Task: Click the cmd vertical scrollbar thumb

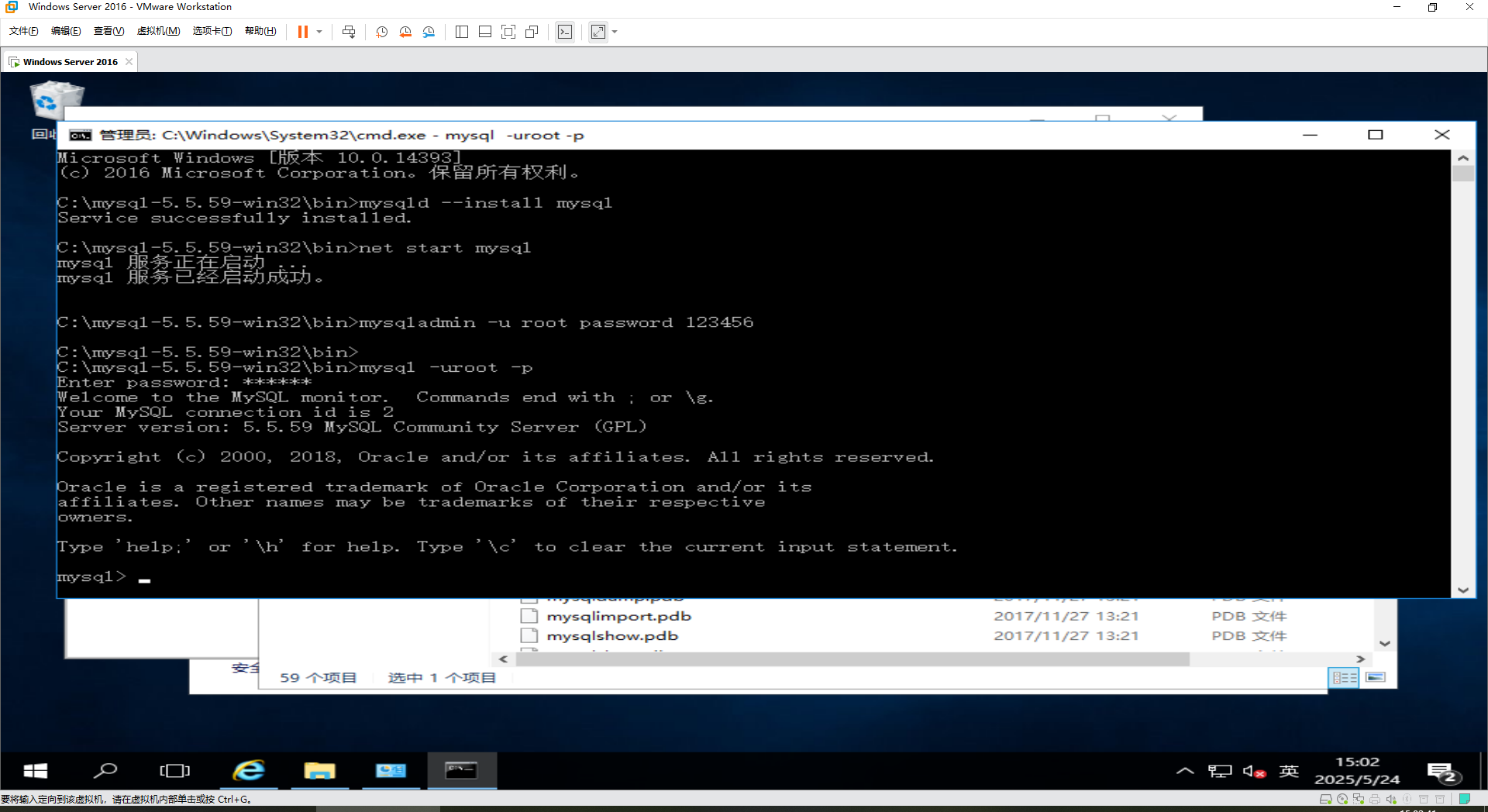Action: [1463, 174]
